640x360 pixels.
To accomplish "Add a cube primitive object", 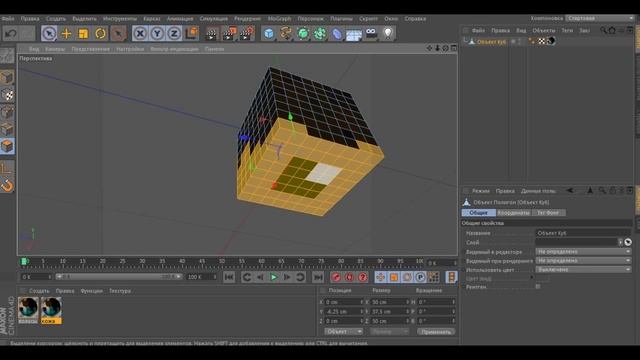I will (x=269, y=33).
